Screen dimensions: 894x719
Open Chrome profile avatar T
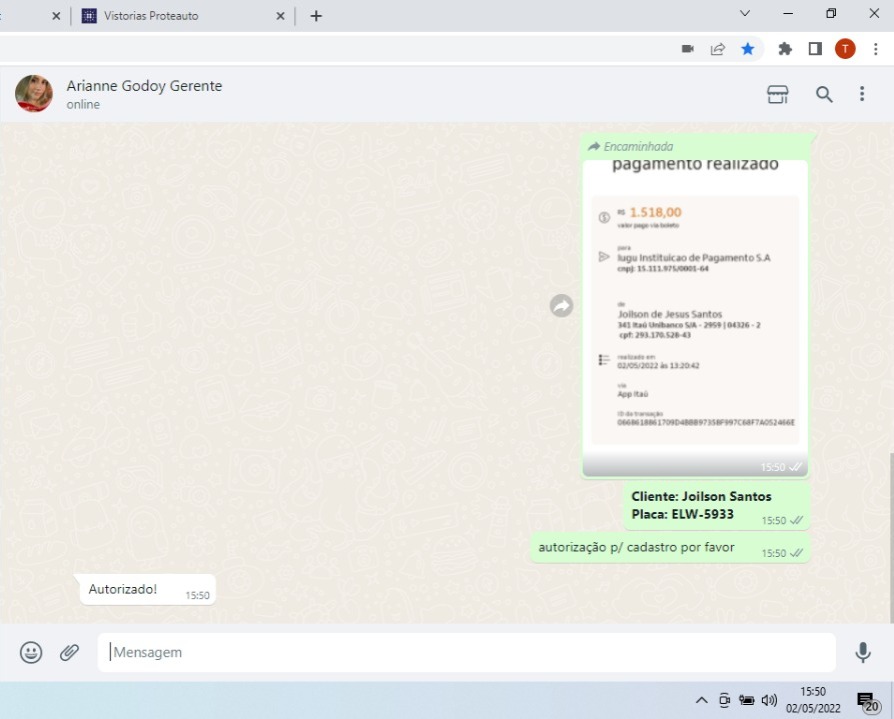845,49
